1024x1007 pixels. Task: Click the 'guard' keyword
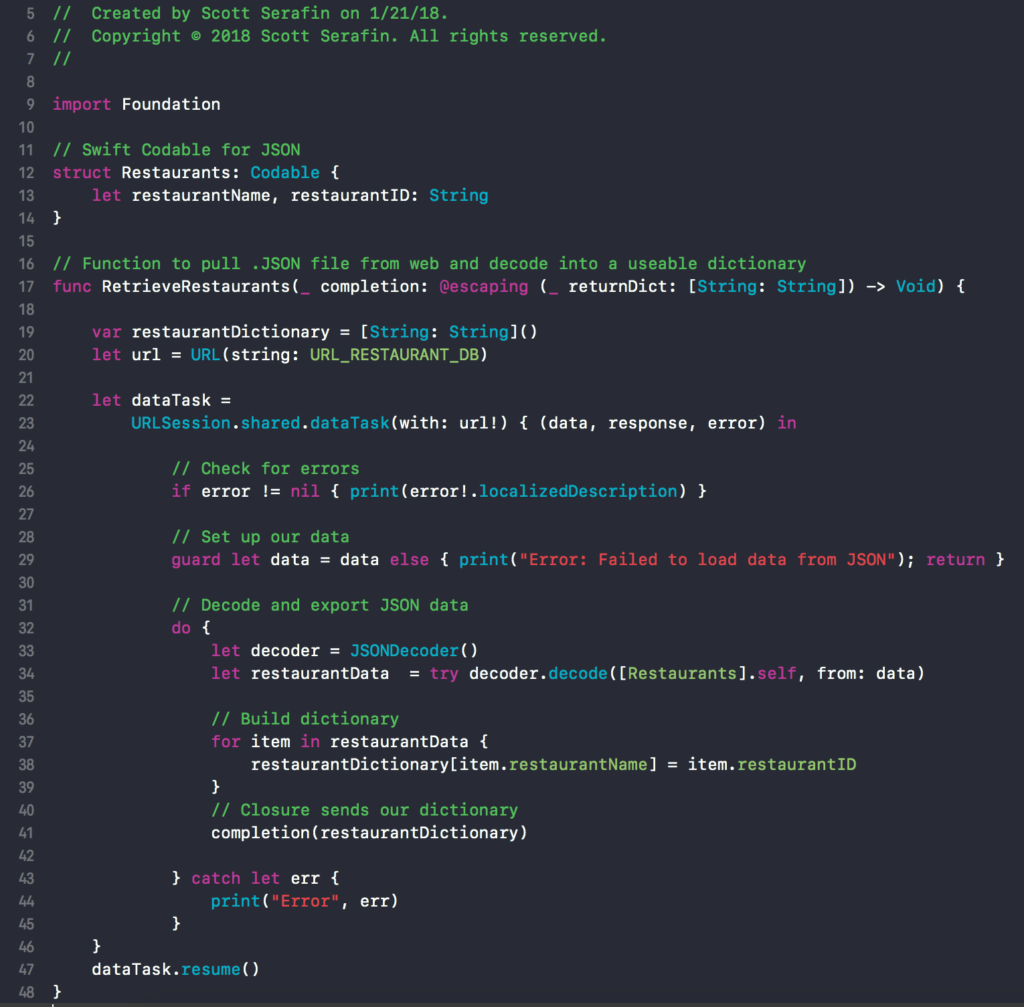coord(196,560)
